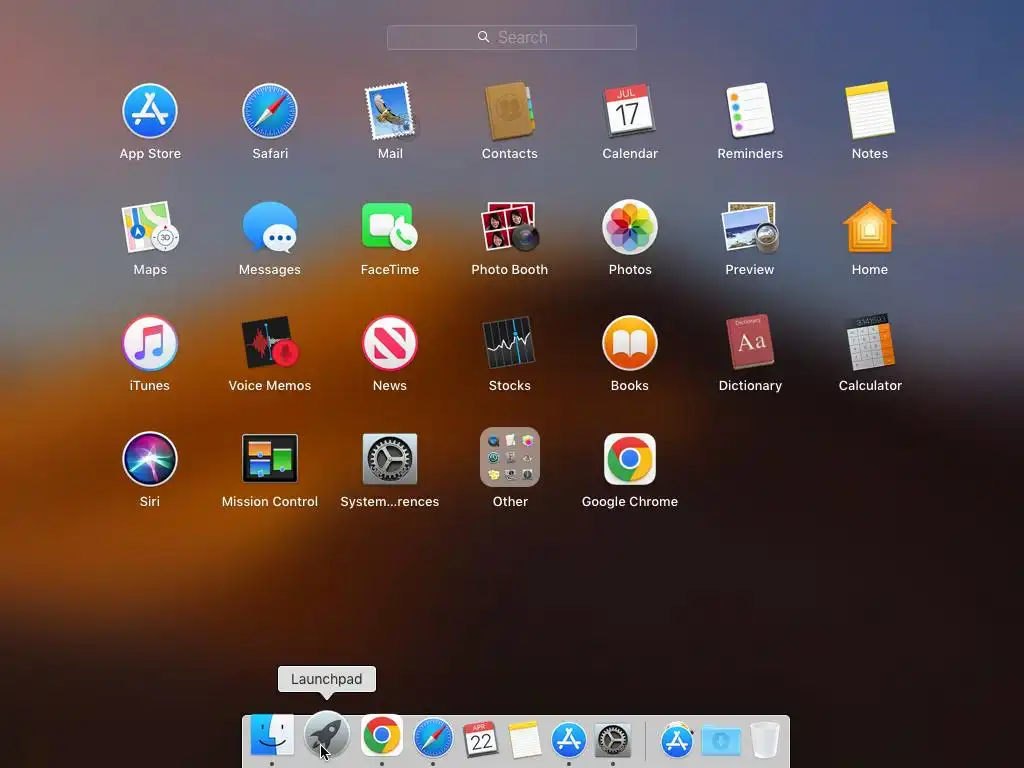Click the Launchpad Search field
The image size is (1024, 768).
pos(512,37)
